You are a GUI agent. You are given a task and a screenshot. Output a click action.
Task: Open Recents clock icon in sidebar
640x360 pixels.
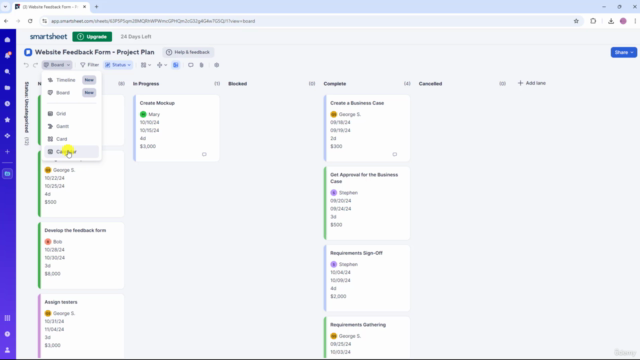7,104
